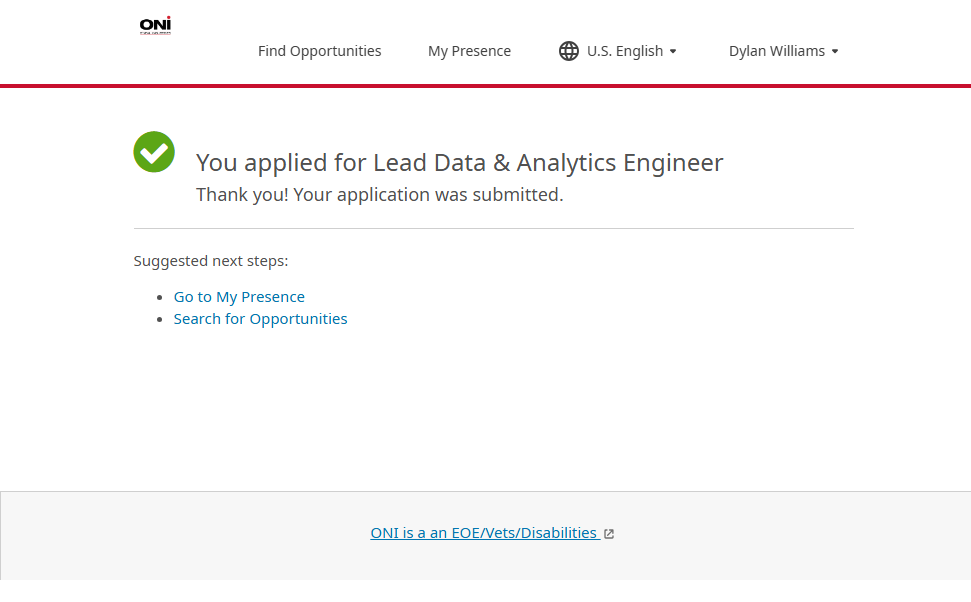Click the gray divider line below confirmation message
This screenshot has width=971, height=602.
(493, 229)
